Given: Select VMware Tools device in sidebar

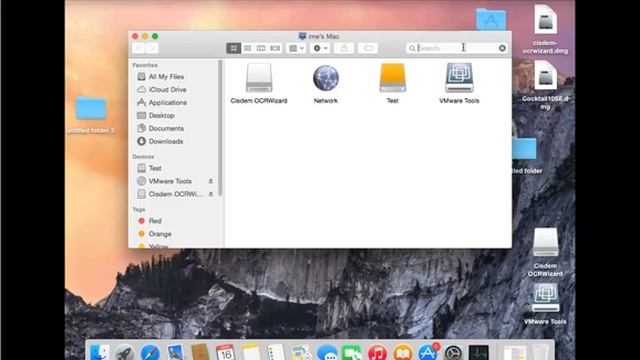Looking at the screenshot, I should [x=170, y=181].
